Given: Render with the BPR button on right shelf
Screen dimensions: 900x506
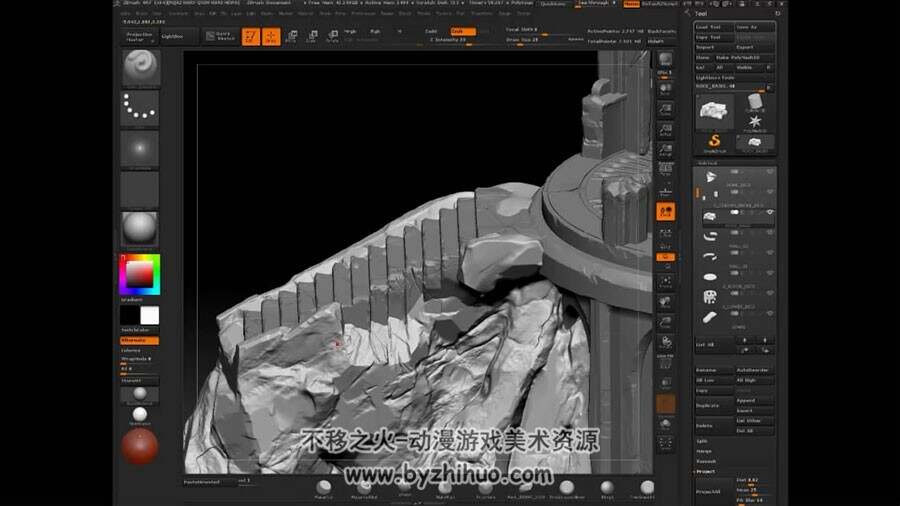Looking at the screenshot, I should (665, 61).
